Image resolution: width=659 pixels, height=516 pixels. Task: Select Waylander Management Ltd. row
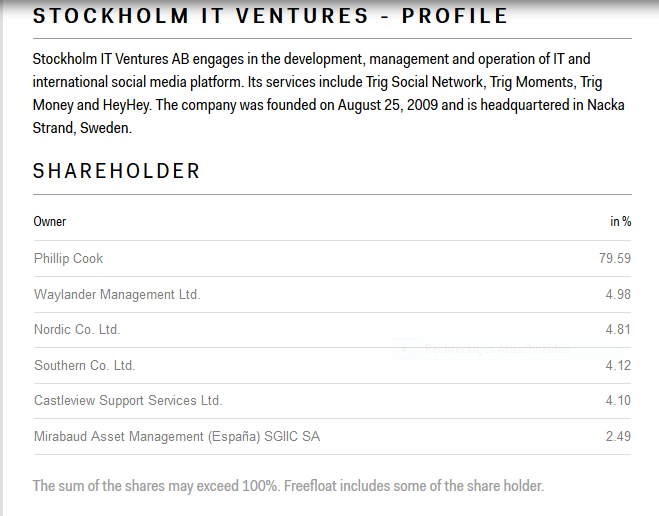[x=332, y=295]
